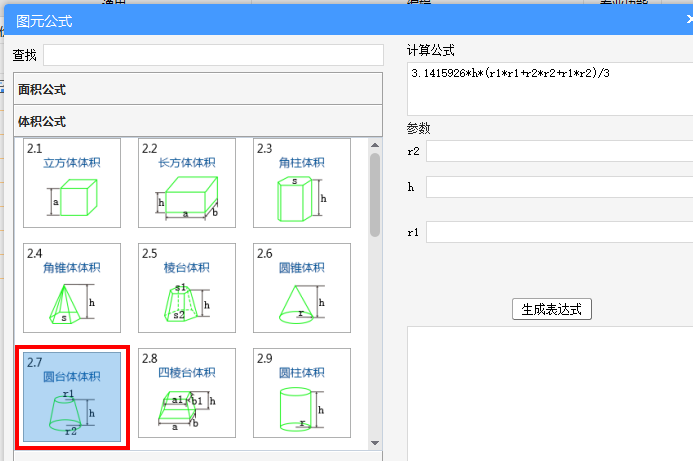
Task: Close the 图元公式 dialog
Action: 689,19
